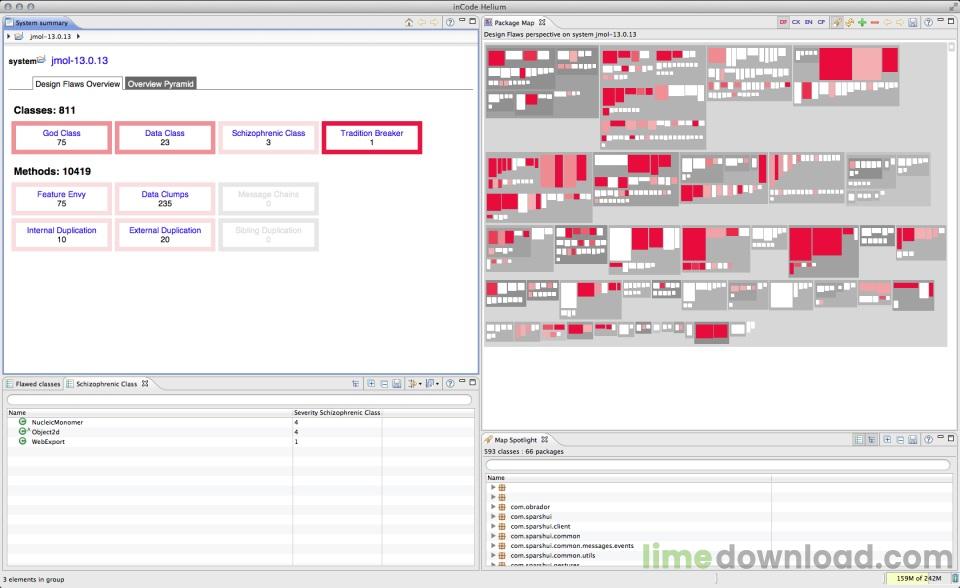Enable the EN metric view on Package Map

click(x=809, y=20)
